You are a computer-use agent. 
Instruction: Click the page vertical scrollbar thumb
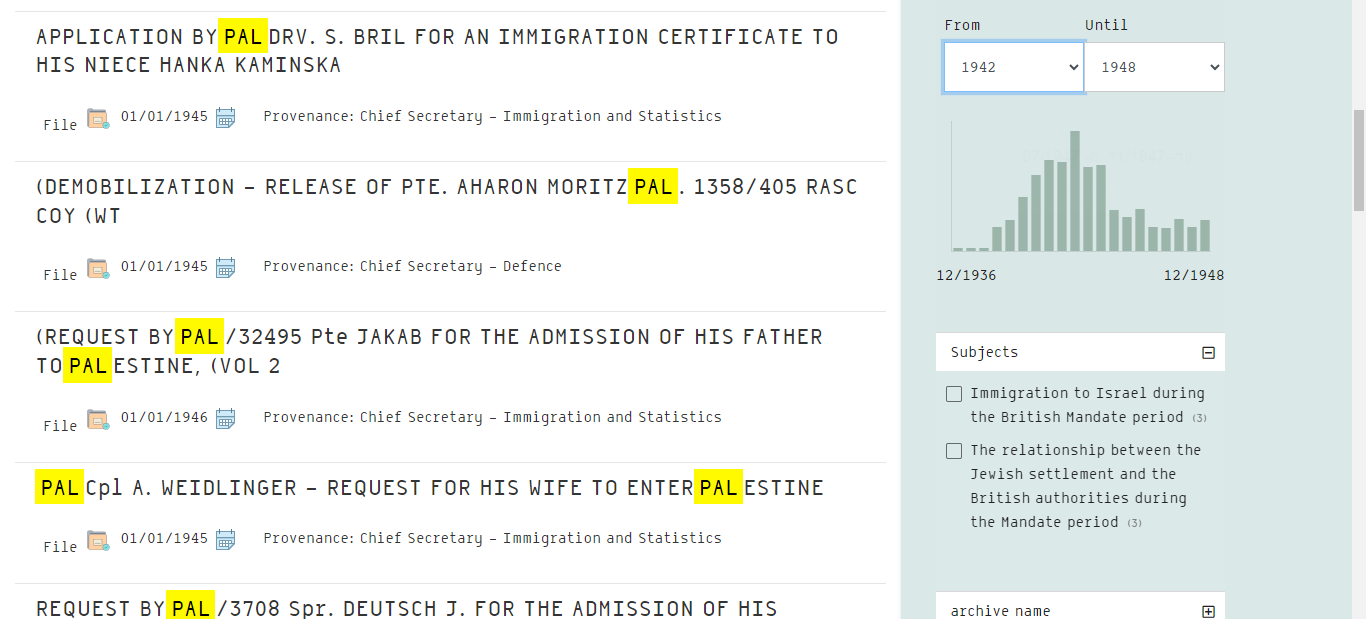[x=1358, y=160]
